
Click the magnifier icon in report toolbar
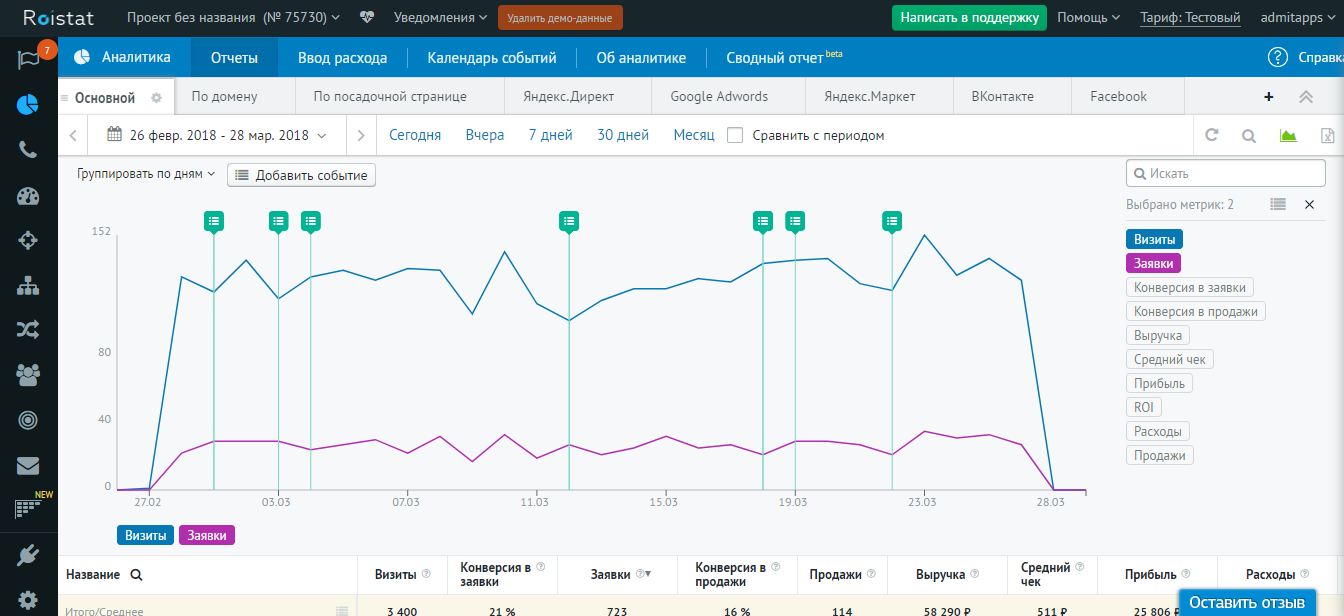1249,135
